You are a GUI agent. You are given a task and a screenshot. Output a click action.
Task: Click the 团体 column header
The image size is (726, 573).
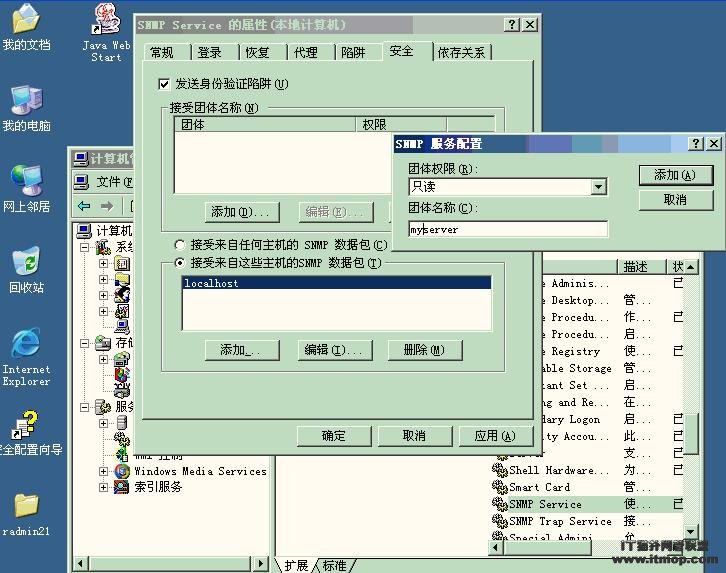[265, 125]
